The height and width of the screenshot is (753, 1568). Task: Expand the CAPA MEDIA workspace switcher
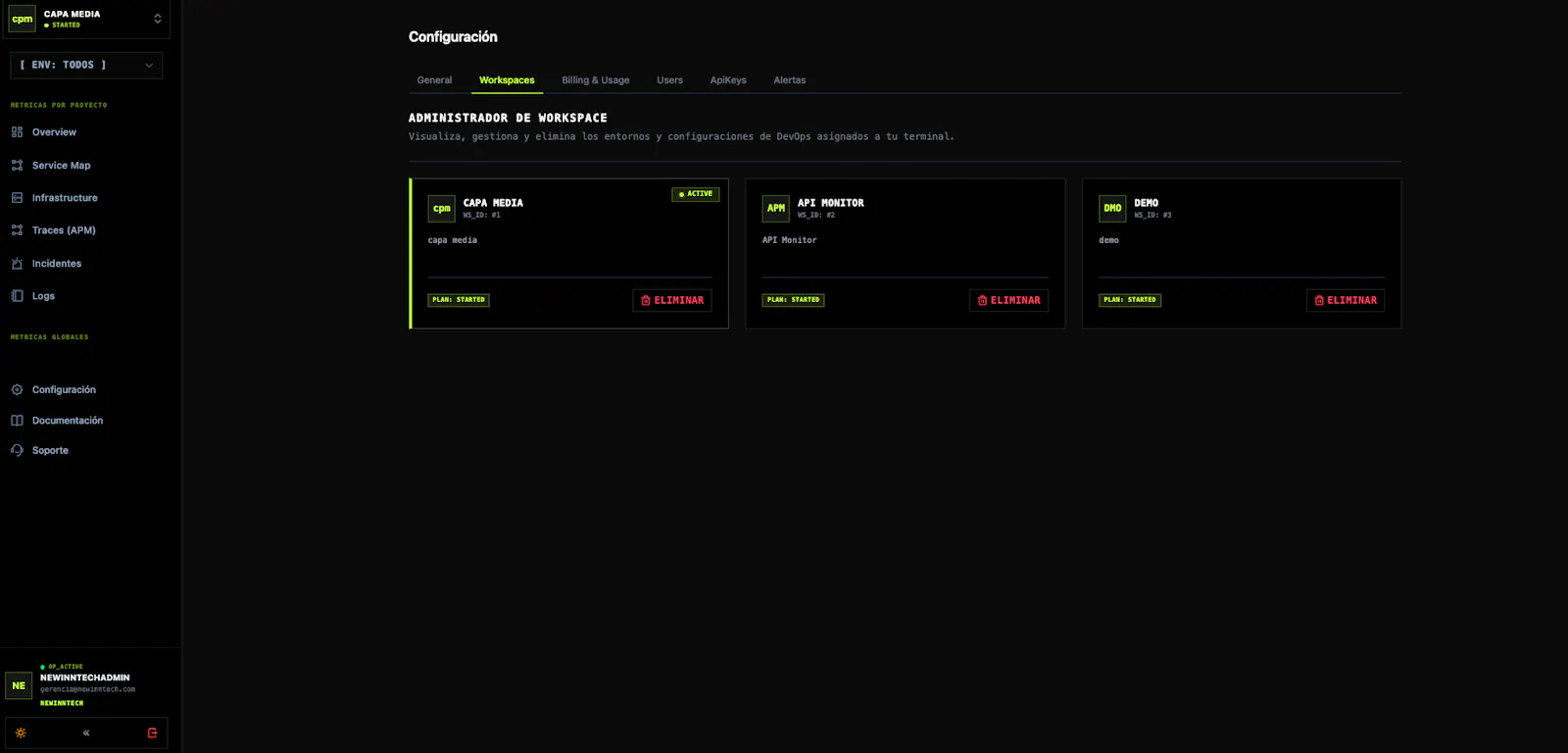[157, 19]
